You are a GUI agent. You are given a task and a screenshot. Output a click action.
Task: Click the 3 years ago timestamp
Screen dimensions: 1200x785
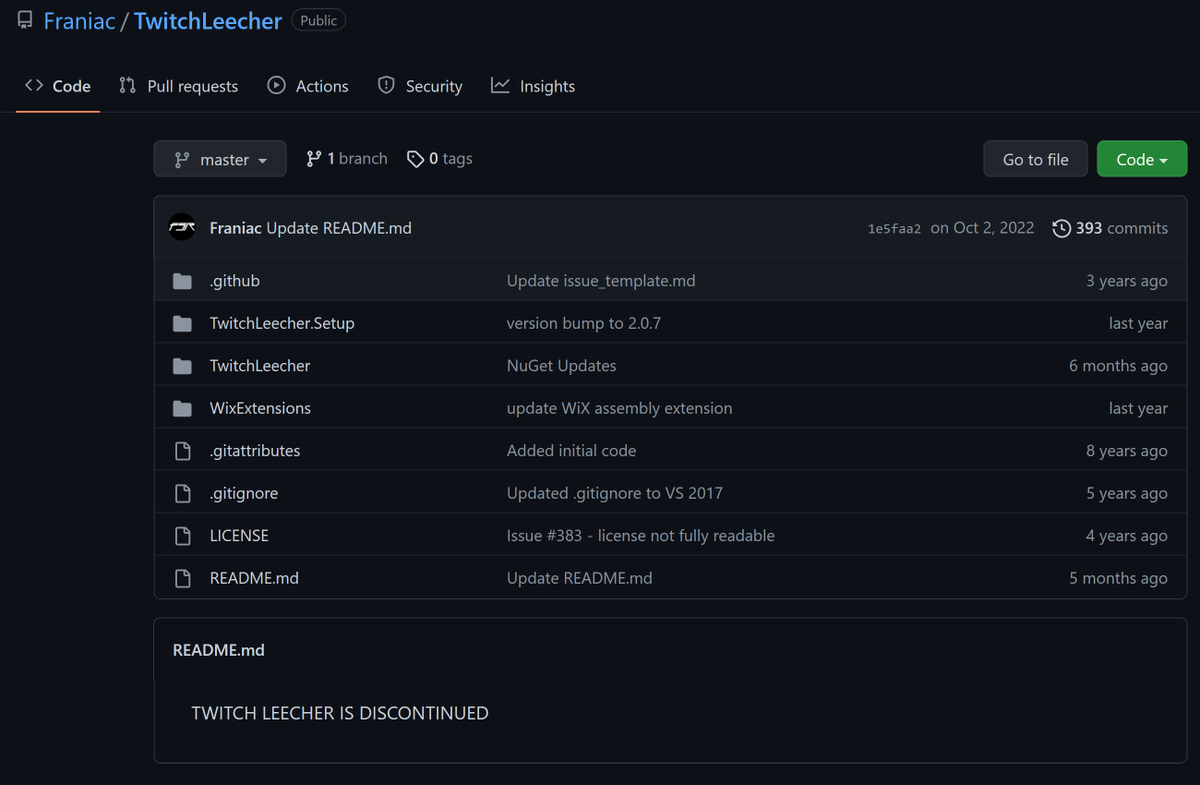click(1127, 281)
